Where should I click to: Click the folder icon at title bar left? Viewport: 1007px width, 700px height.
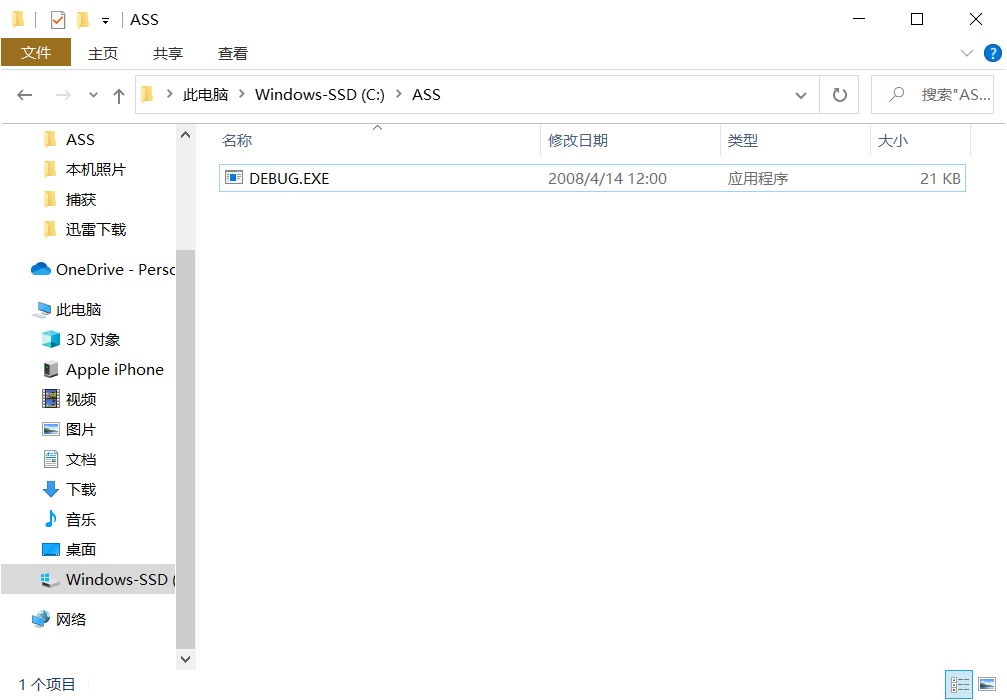click(x=18, y=20)
